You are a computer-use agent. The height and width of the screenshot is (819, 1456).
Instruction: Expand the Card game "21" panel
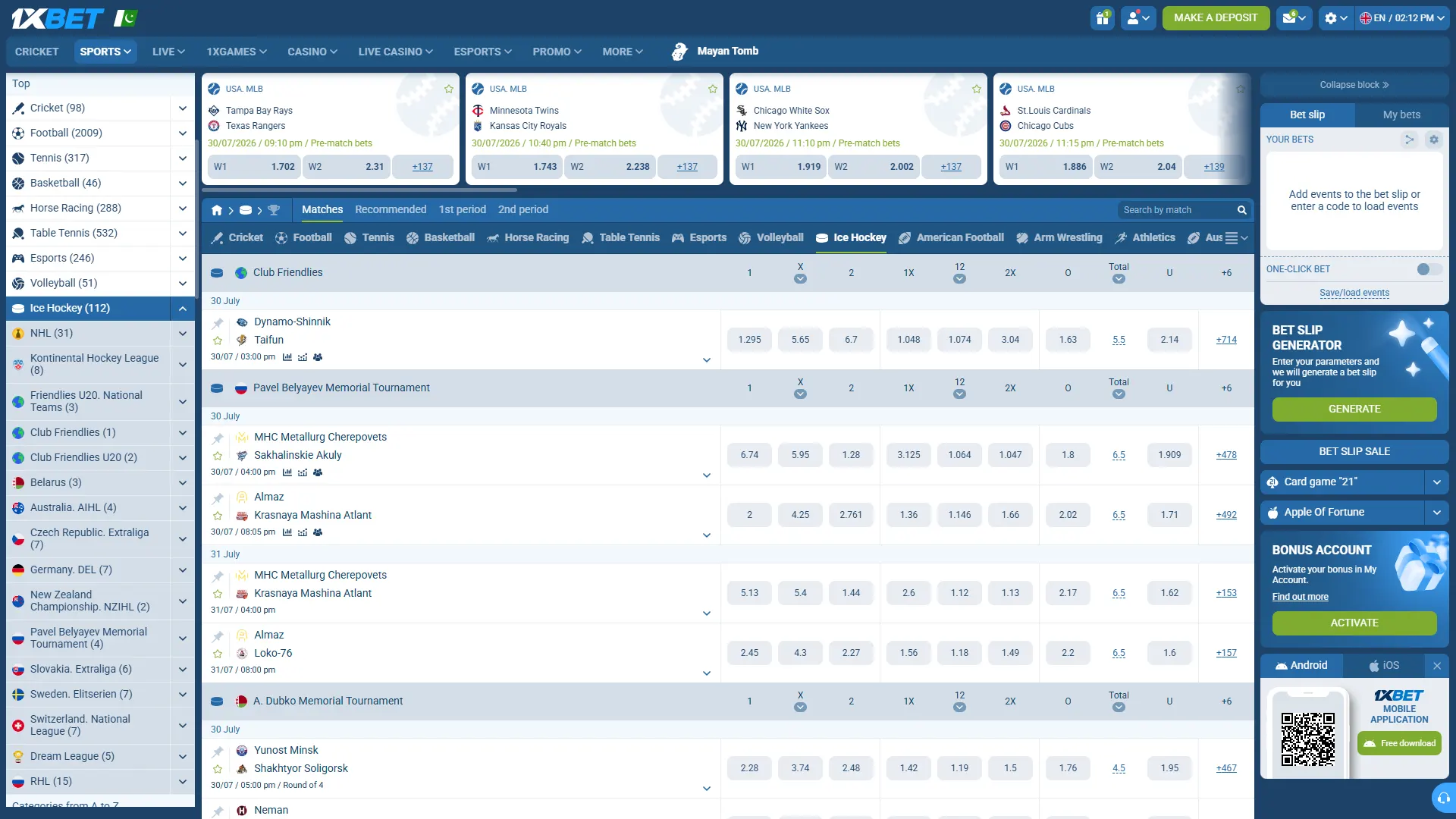click(x=1436, y=482)
